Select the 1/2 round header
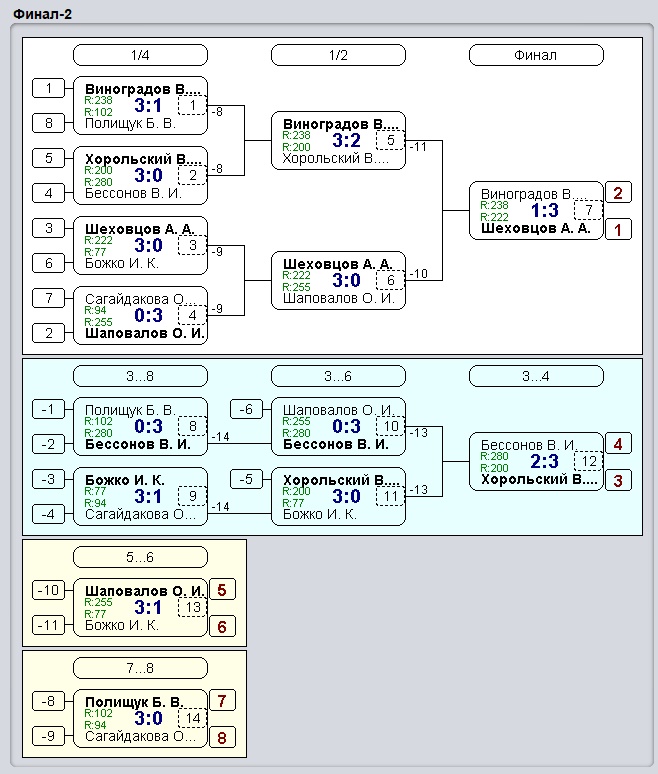658x774 pixels. click(338, 55)
